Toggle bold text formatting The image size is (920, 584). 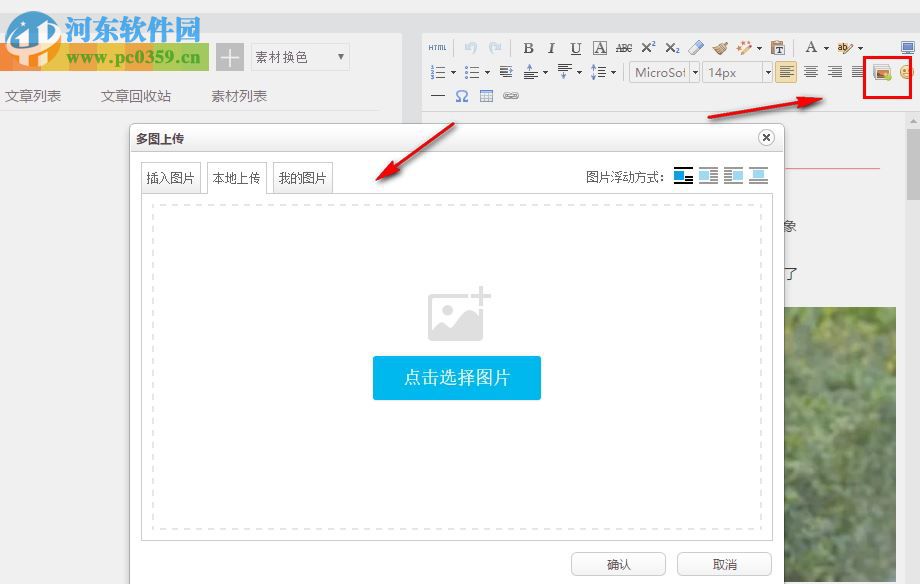528,47
